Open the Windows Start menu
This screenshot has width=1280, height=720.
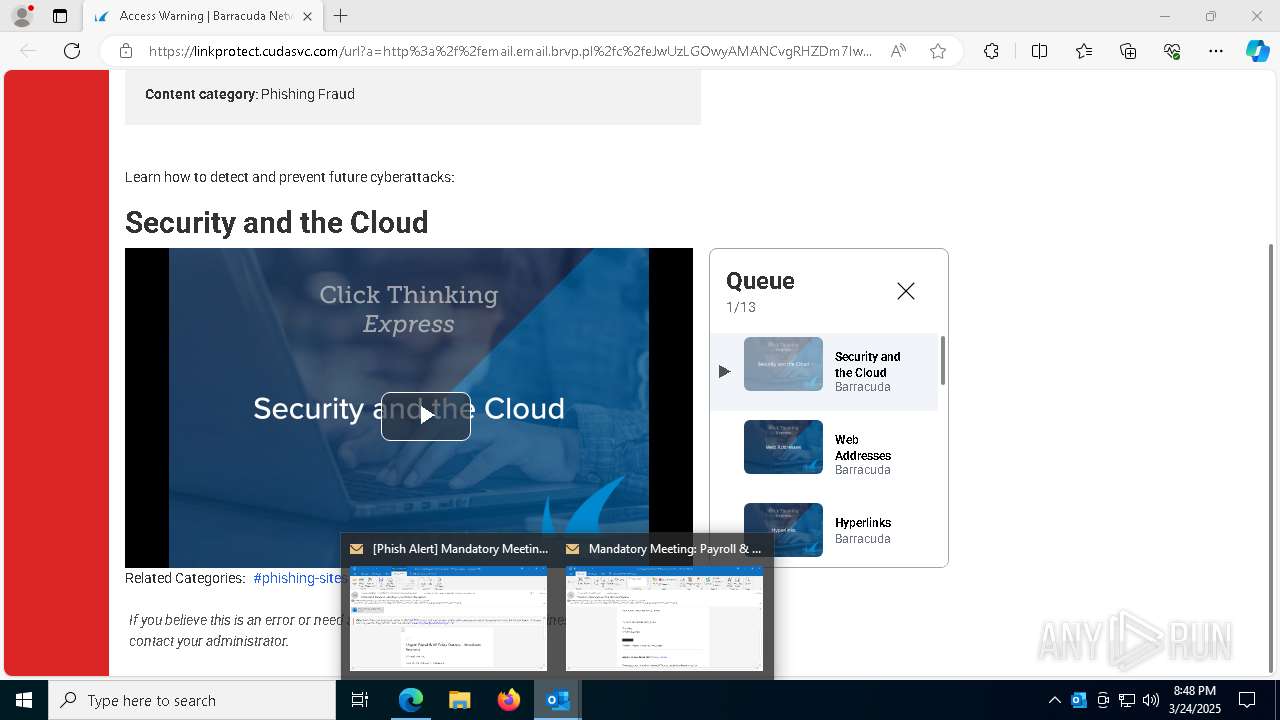pyautogui.click(x=24, y=700)
